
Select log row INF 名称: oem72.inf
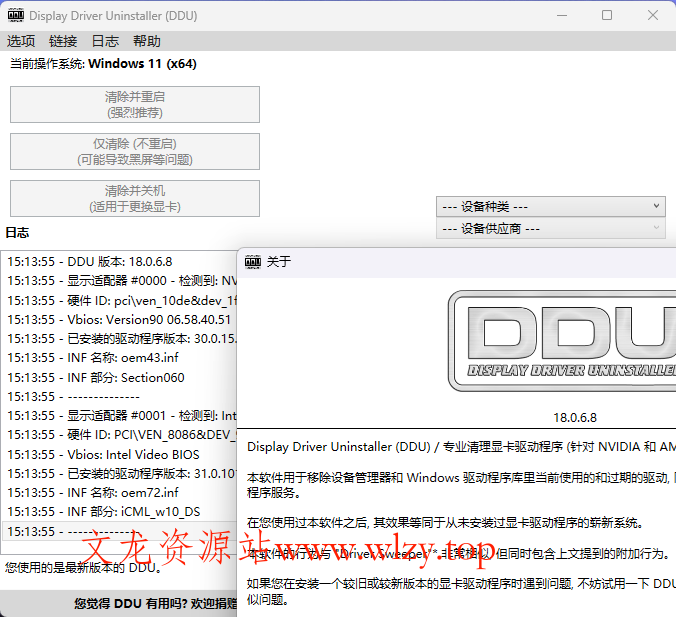120,493
